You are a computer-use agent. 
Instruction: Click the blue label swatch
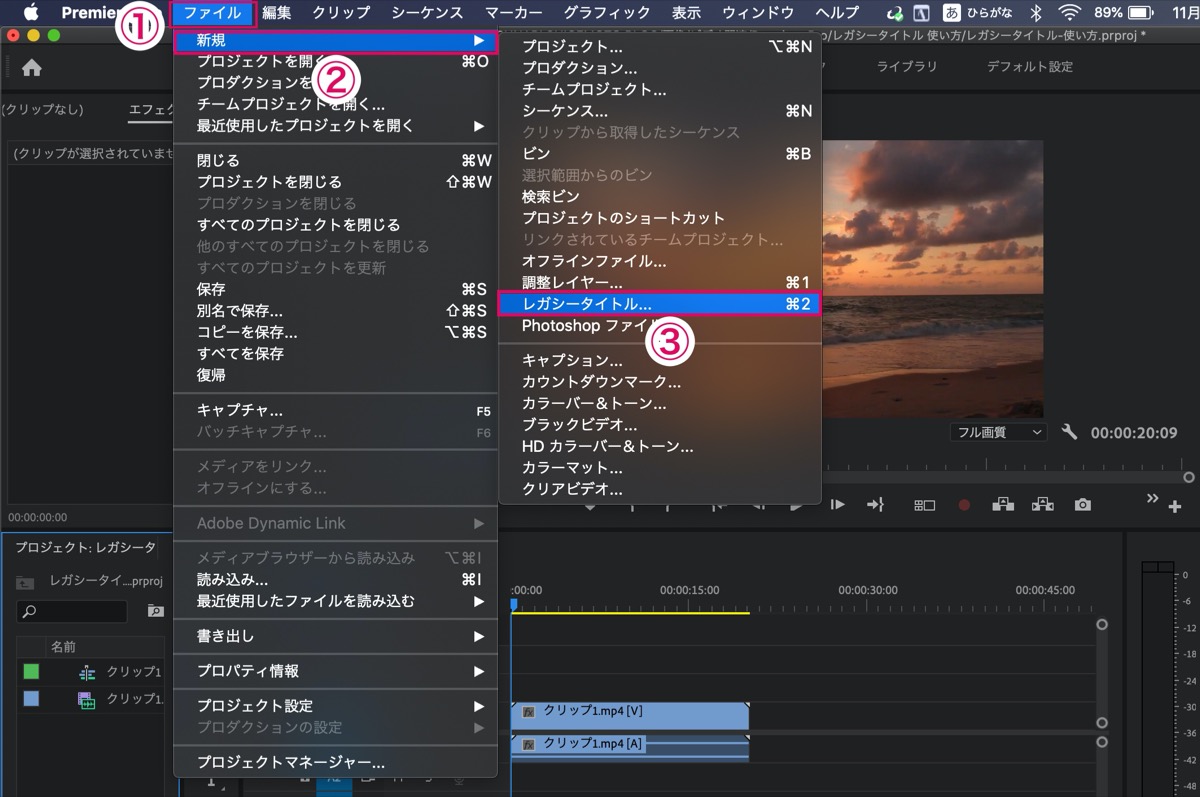[31, 700]
